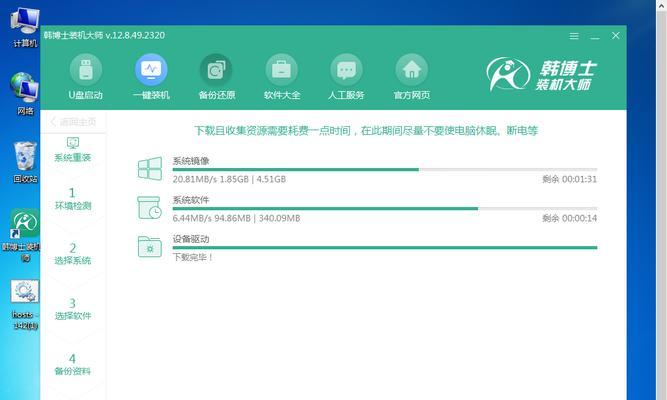Click the 韩博士 runner logo
Screen dimensions: 667x400
click(507, 74)
